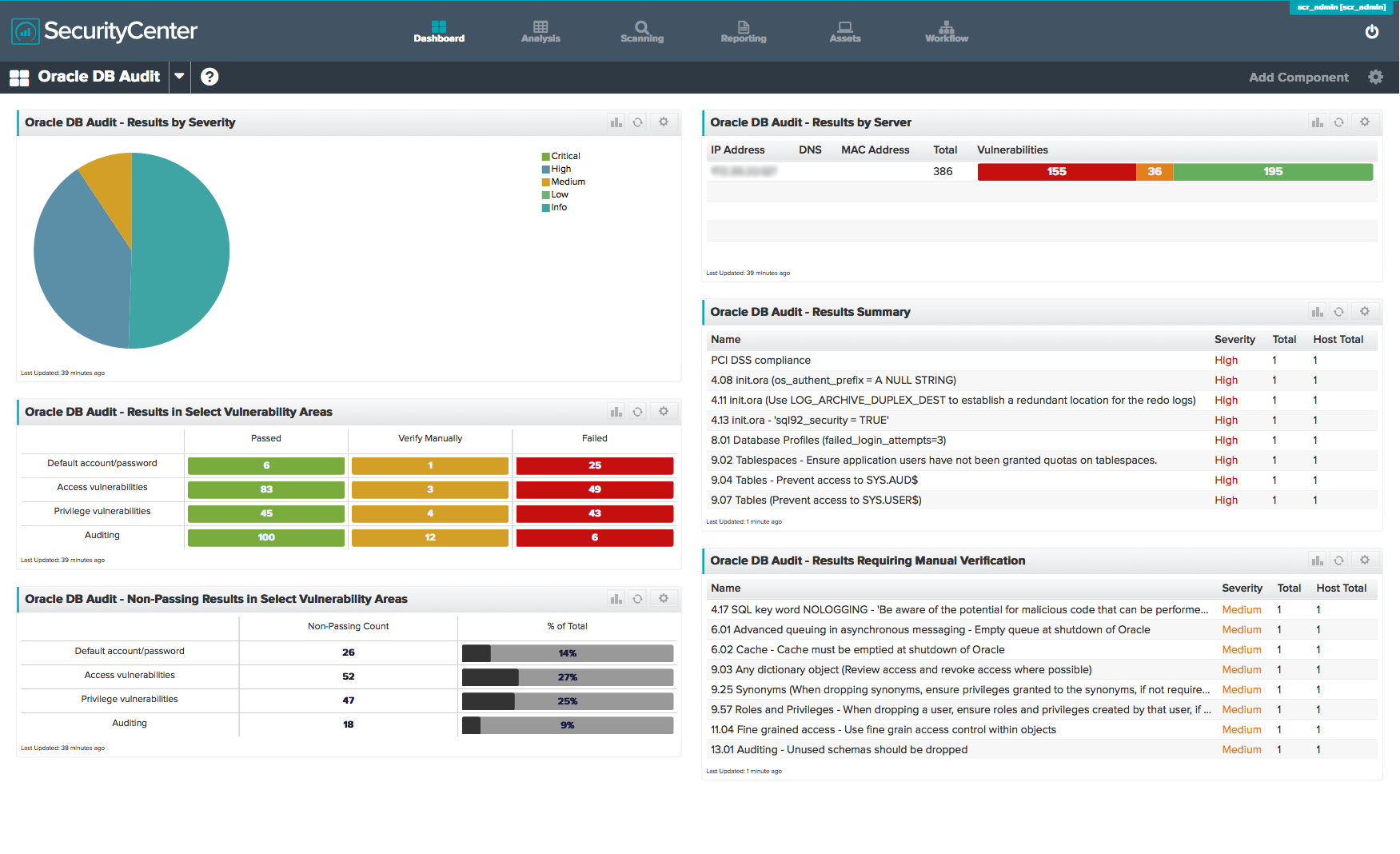Click Non-Passing Count 52 for Access vulnerabilities
This screenshot has width=1400, height=854.
349,676
